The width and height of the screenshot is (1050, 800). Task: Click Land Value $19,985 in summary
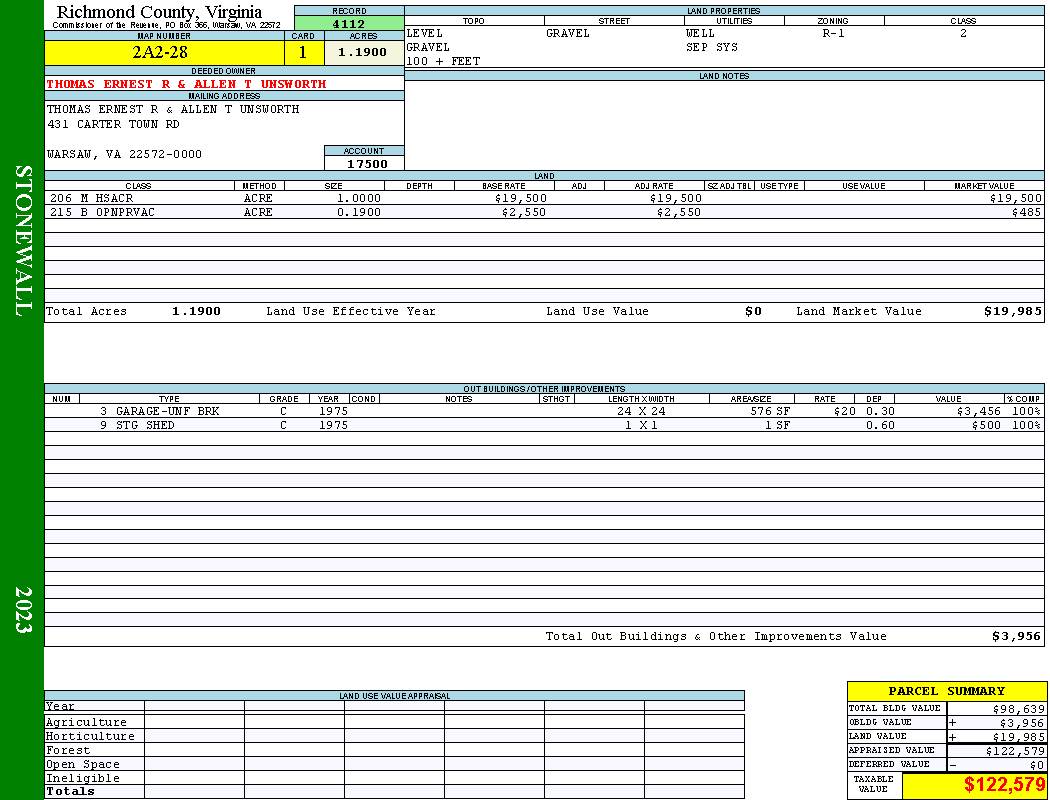click(1019, 737)
